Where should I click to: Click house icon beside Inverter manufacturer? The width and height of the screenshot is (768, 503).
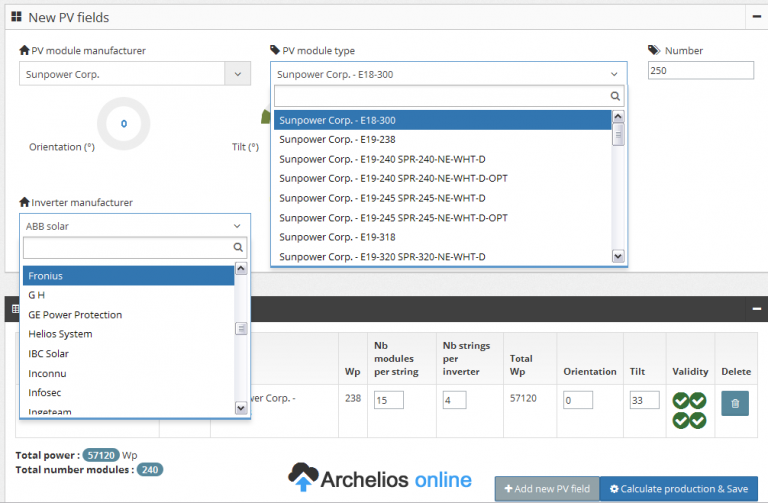[24, 202]
